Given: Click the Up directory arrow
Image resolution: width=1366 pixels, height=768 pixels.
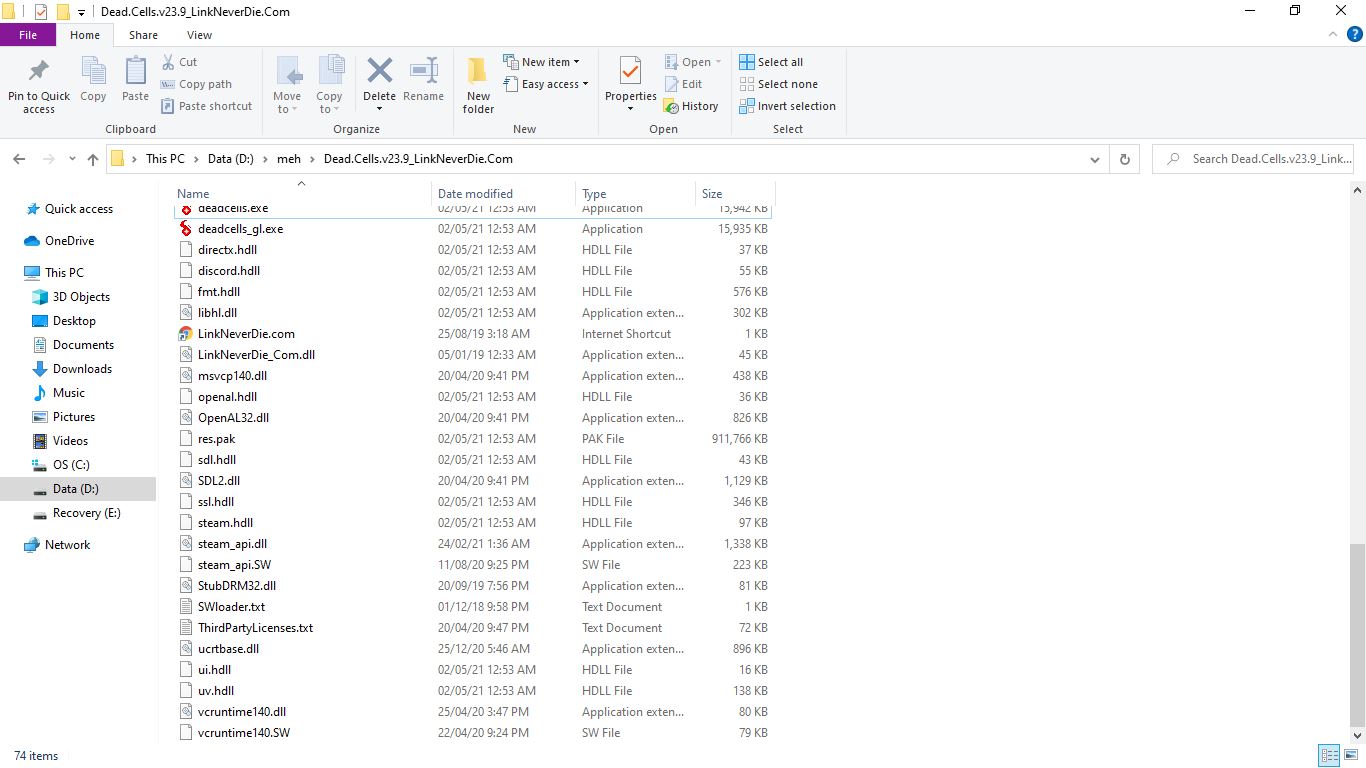Looking at the screenshot, I should click(93, 159).
